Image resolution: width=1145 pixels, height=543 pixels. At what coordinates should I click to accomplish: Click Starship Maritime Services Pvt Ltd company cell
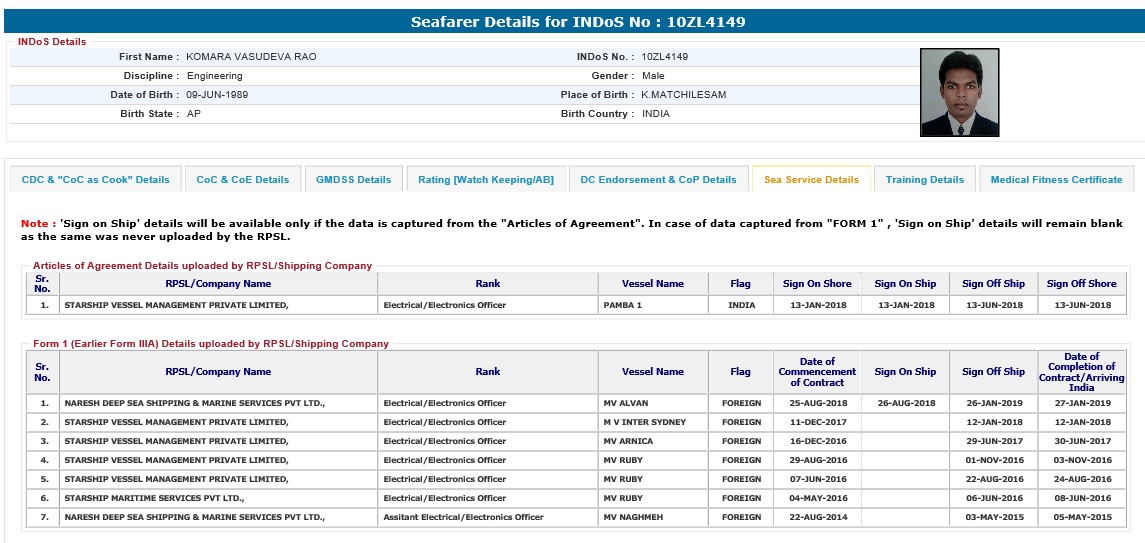click(218, 498)
